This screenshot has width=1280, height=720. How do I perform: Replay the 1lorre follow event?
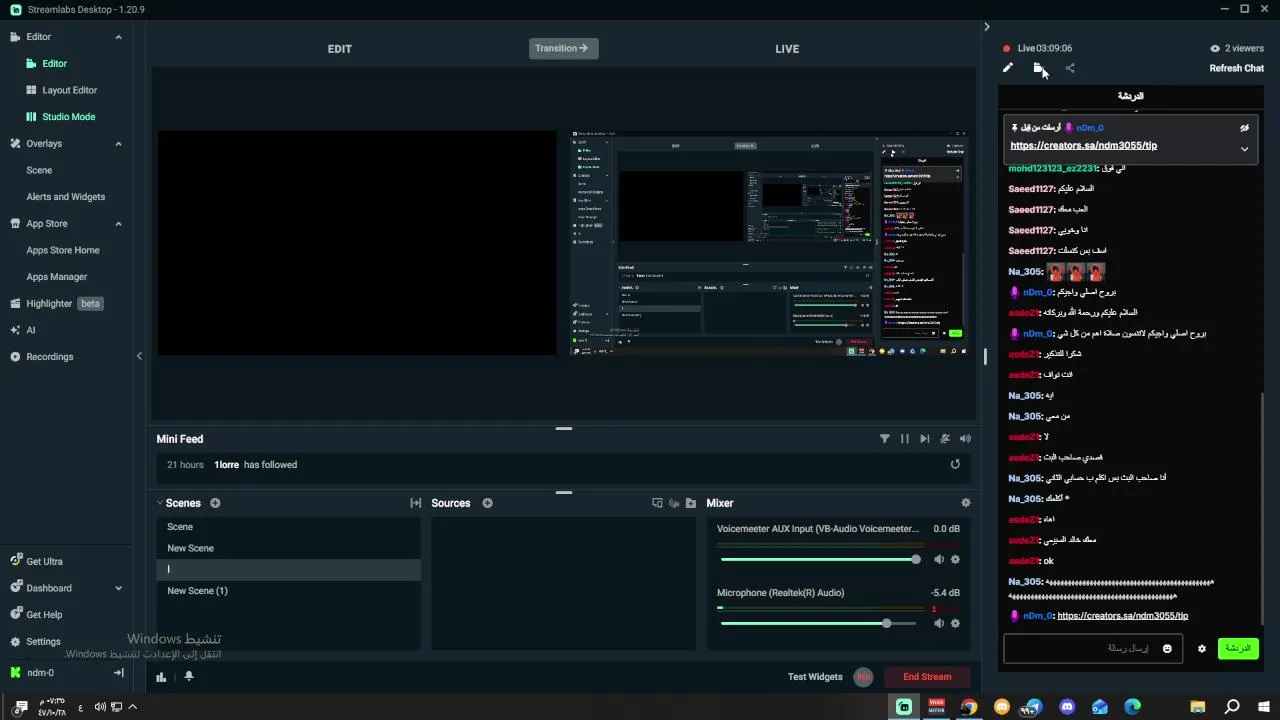[955, 464]
